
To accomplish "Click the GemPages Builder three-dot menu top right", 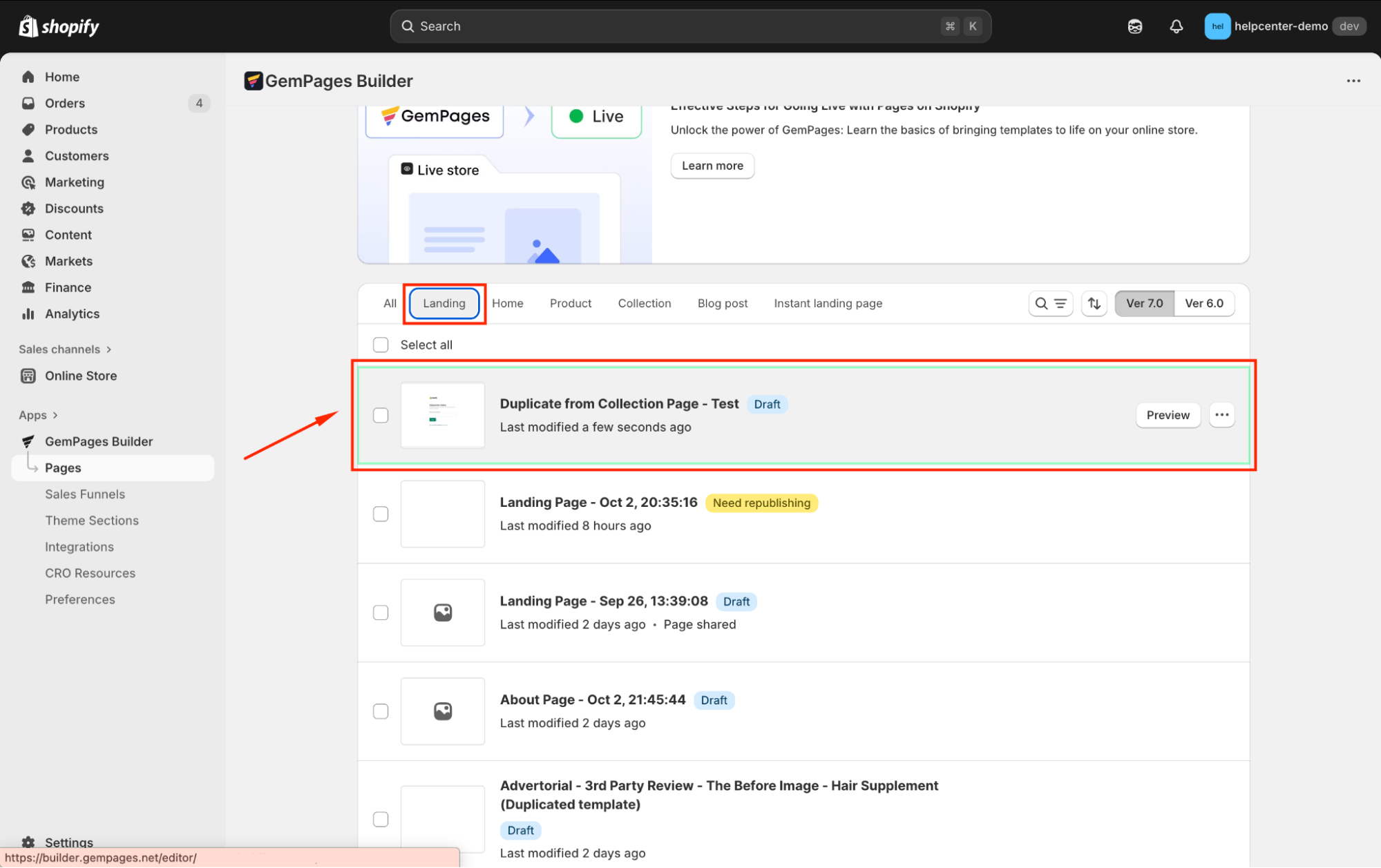I will tap(1353, 81).
